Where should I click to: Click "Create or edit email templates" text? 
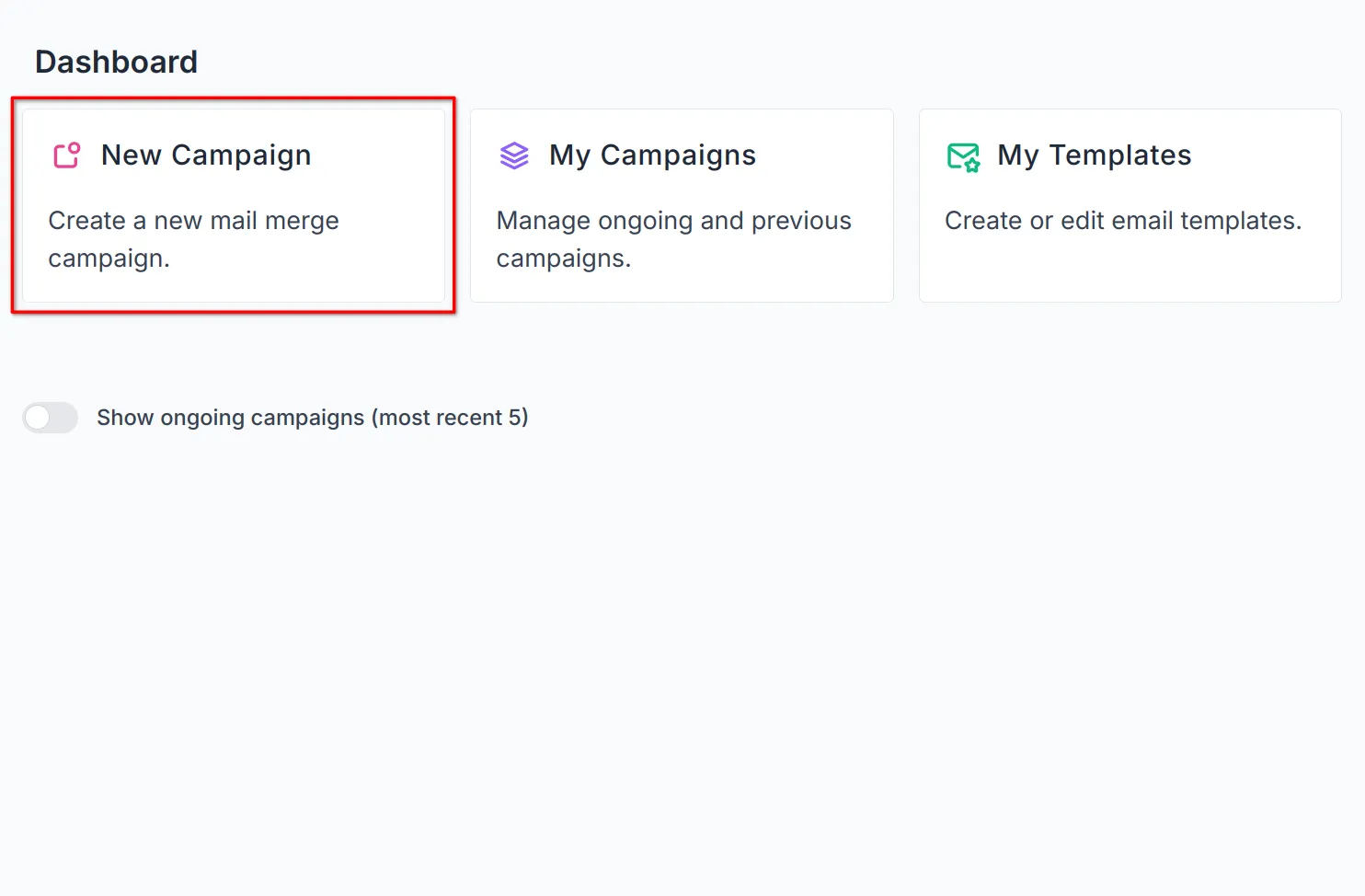point(1123,221)
